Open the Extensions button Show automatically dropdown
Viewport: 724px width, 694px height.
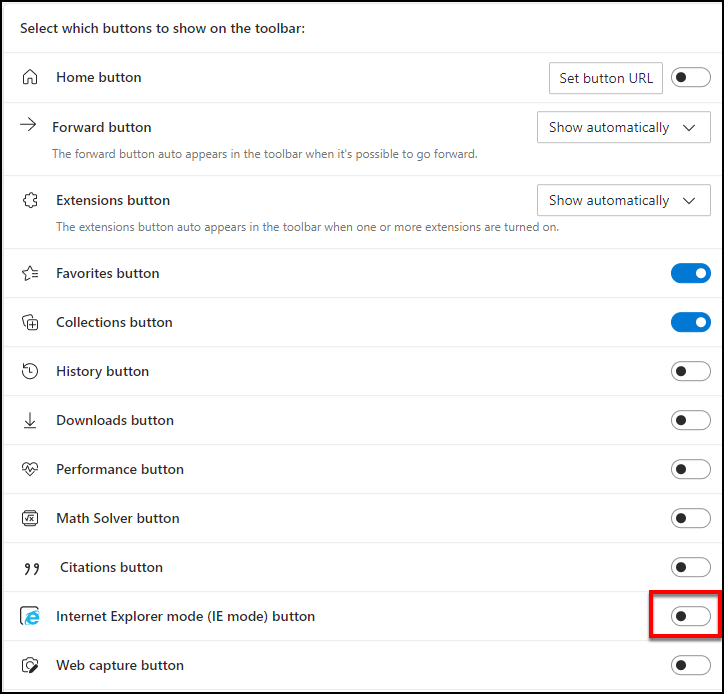(x=623, y=200)
